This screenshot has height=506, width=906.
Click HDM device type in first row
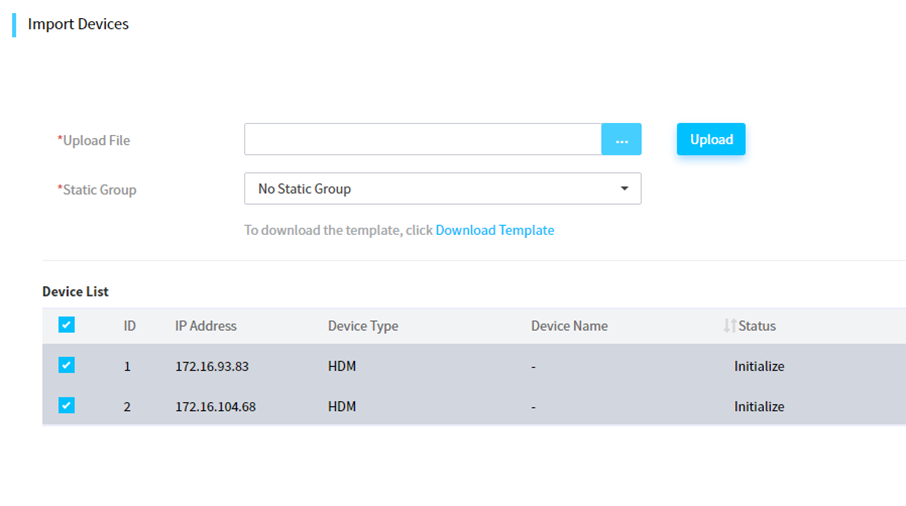click(341, 366)
